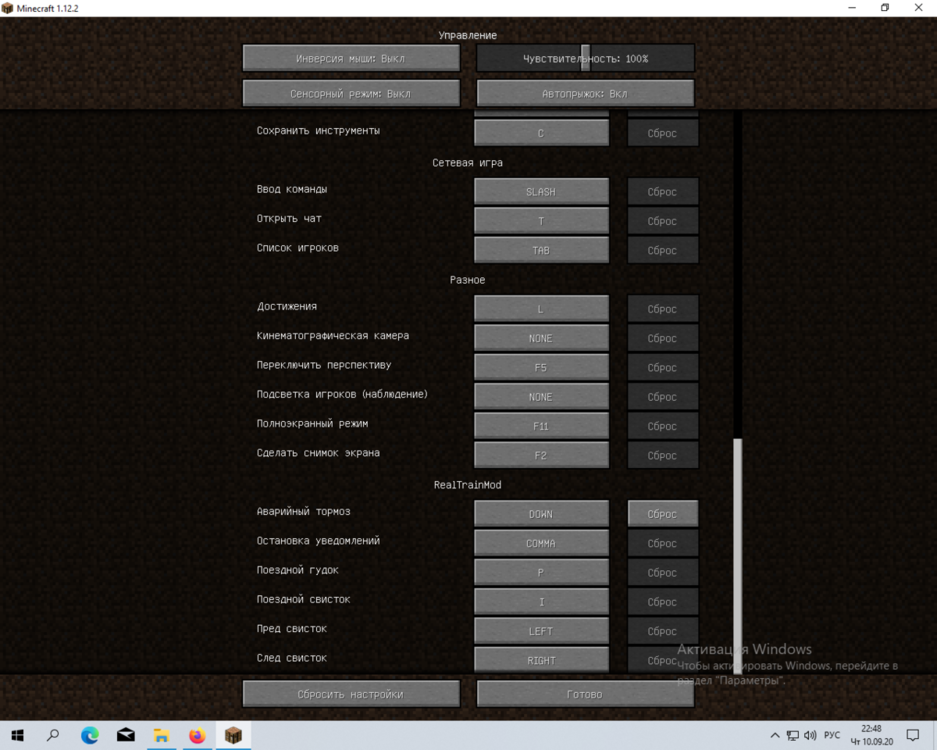Open the РУС language switcher
This screenshot has width=937, height=750.
pyautogui.click(x=832, y=735)
